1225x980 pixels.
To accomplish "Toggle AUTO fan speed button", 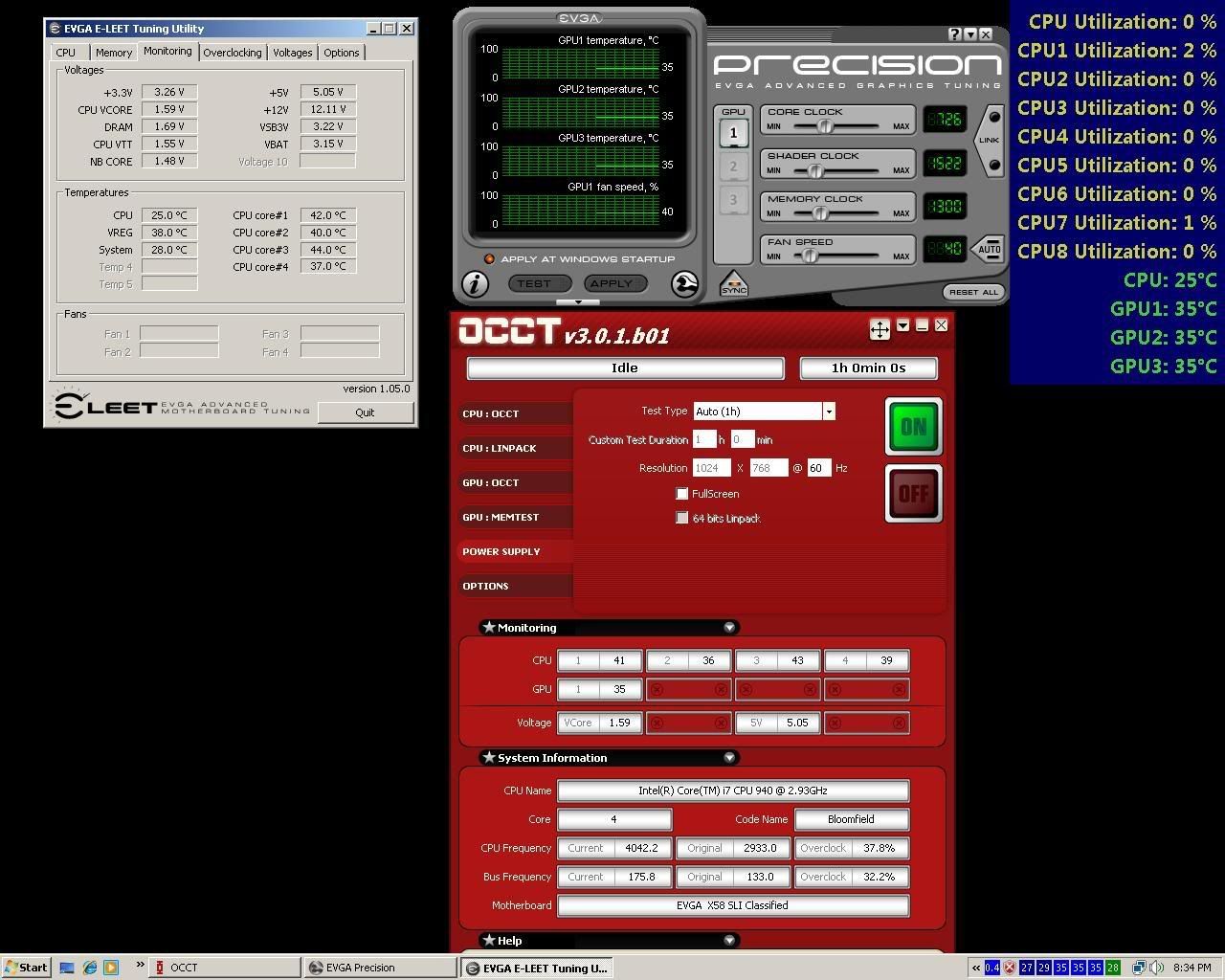I will coord(989,249).
